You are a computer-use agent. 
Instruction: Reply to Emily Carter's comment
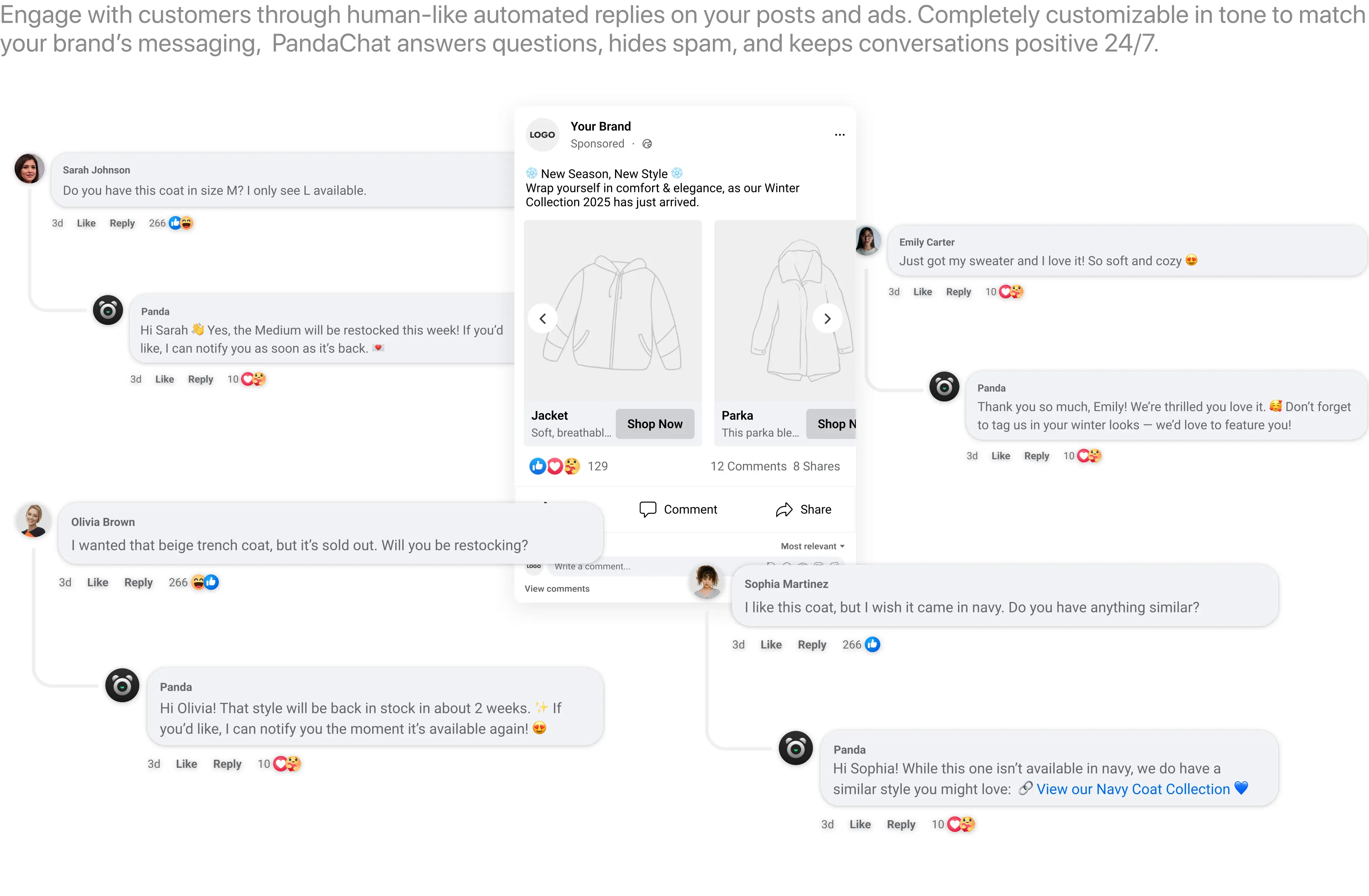(x=958, y=292)
